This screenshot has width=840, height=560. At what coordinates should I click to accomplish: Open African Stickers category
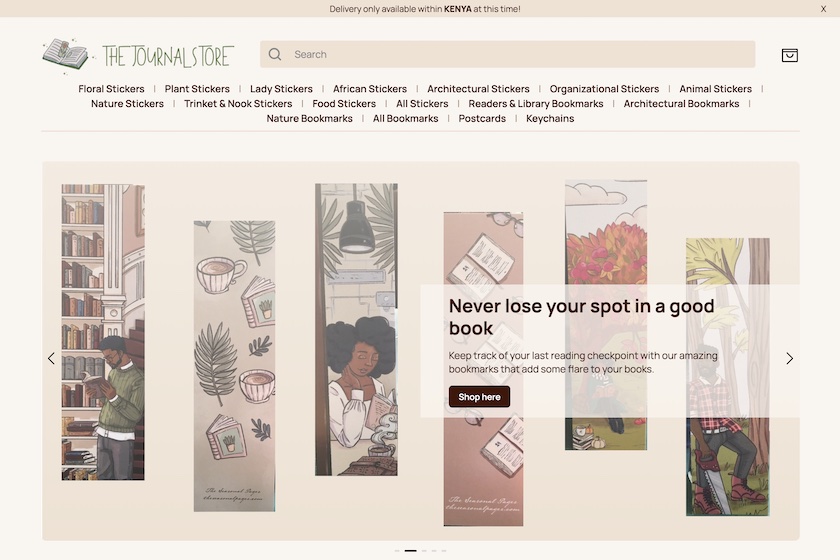(370, 89)
